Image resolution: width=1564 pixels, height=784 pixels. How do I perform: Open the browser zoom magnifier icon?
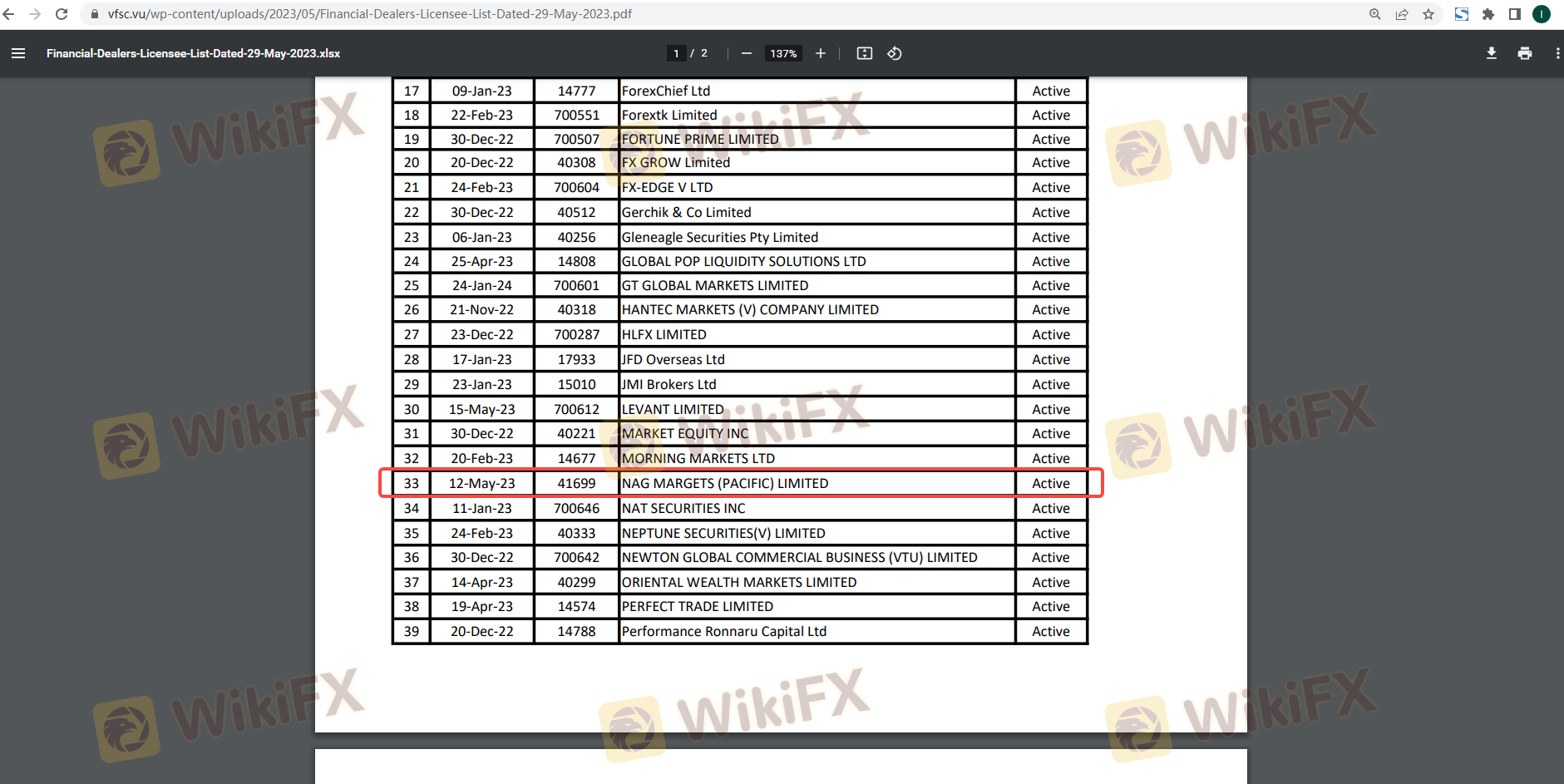[1375, 14]
